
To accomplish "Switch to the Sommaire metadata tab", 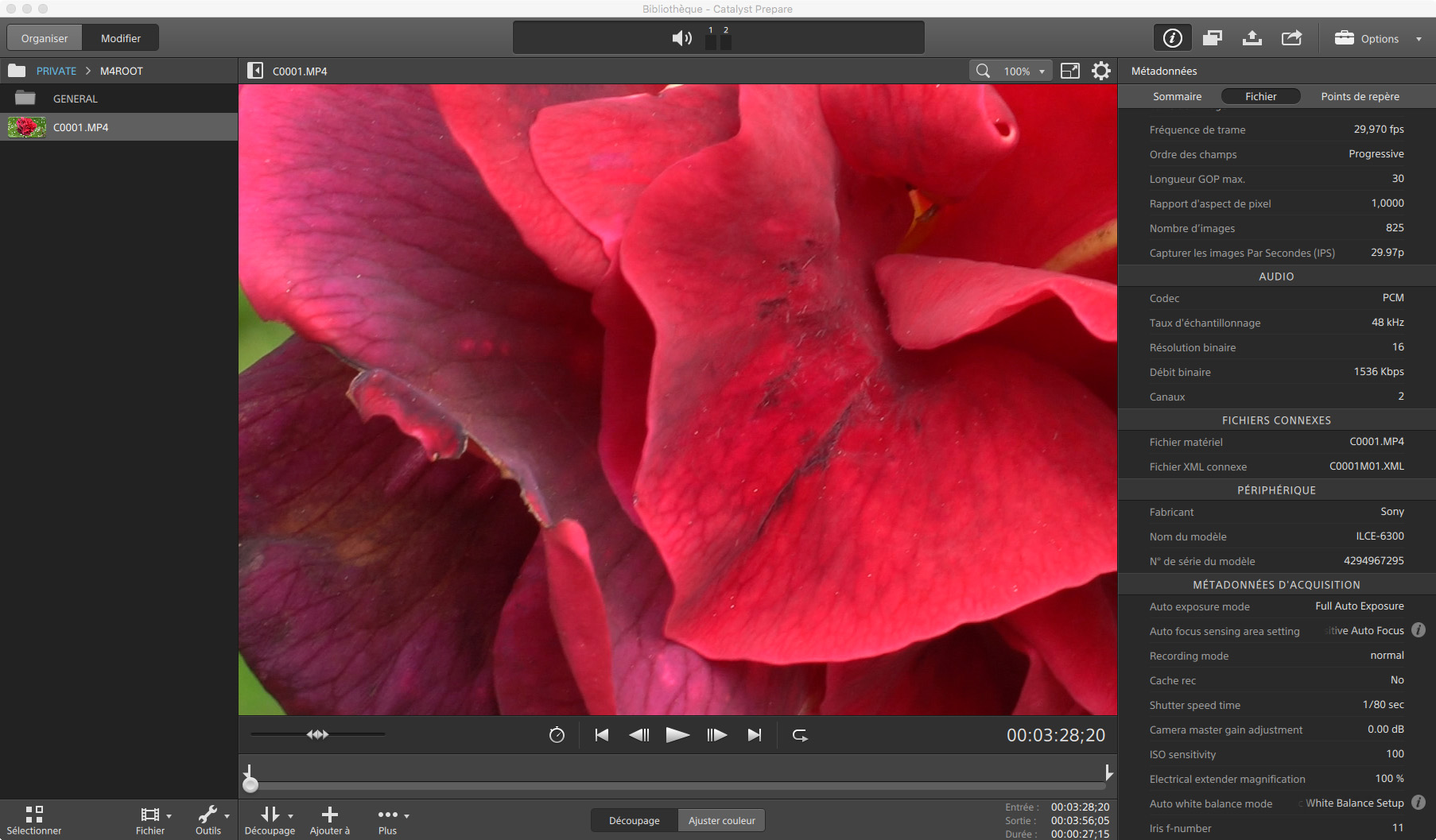I will tap(1177, 96).
